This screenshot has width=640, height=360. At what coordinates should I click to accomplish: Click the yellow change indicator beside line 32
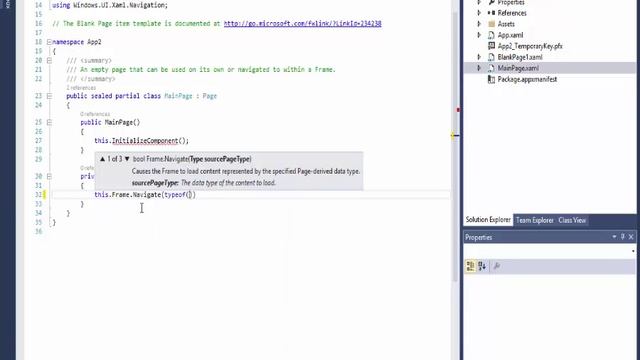click(x=44, y=195)
